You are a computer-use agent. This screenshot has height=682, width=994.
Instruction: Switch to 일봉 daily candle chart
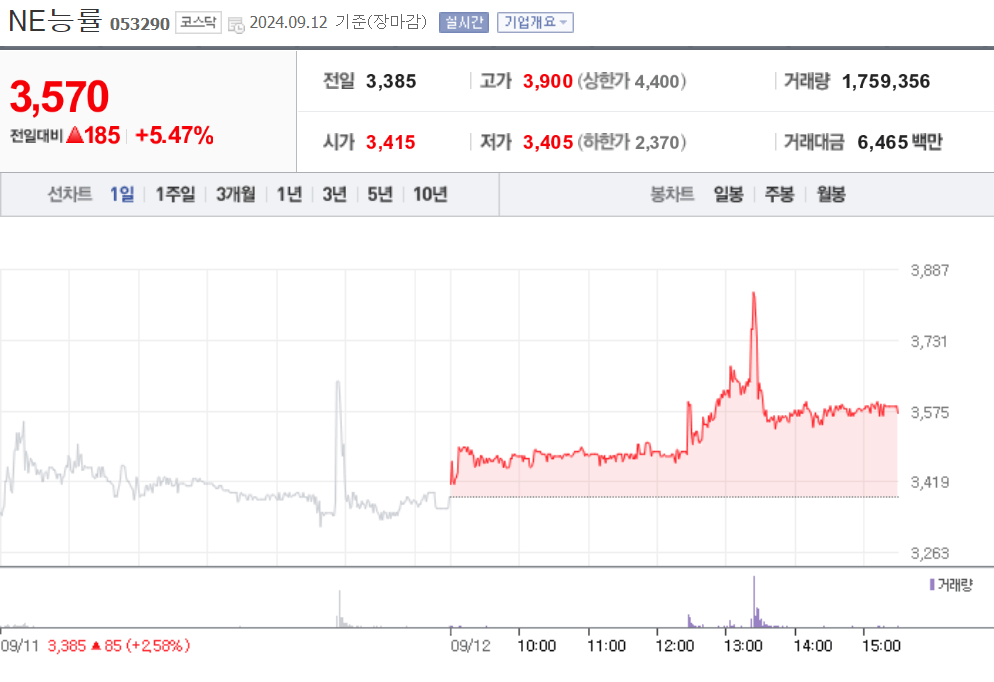pos(728,194)
